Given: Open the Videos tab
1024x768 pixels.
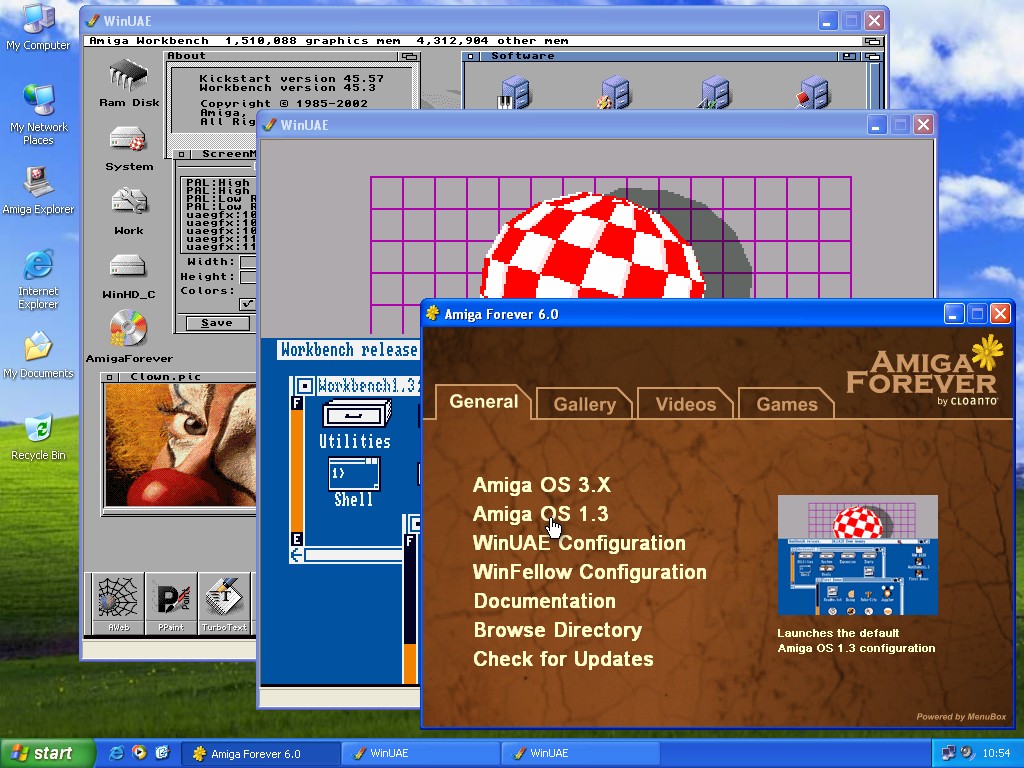Looking at the screenshot, I should pos(686,404).
